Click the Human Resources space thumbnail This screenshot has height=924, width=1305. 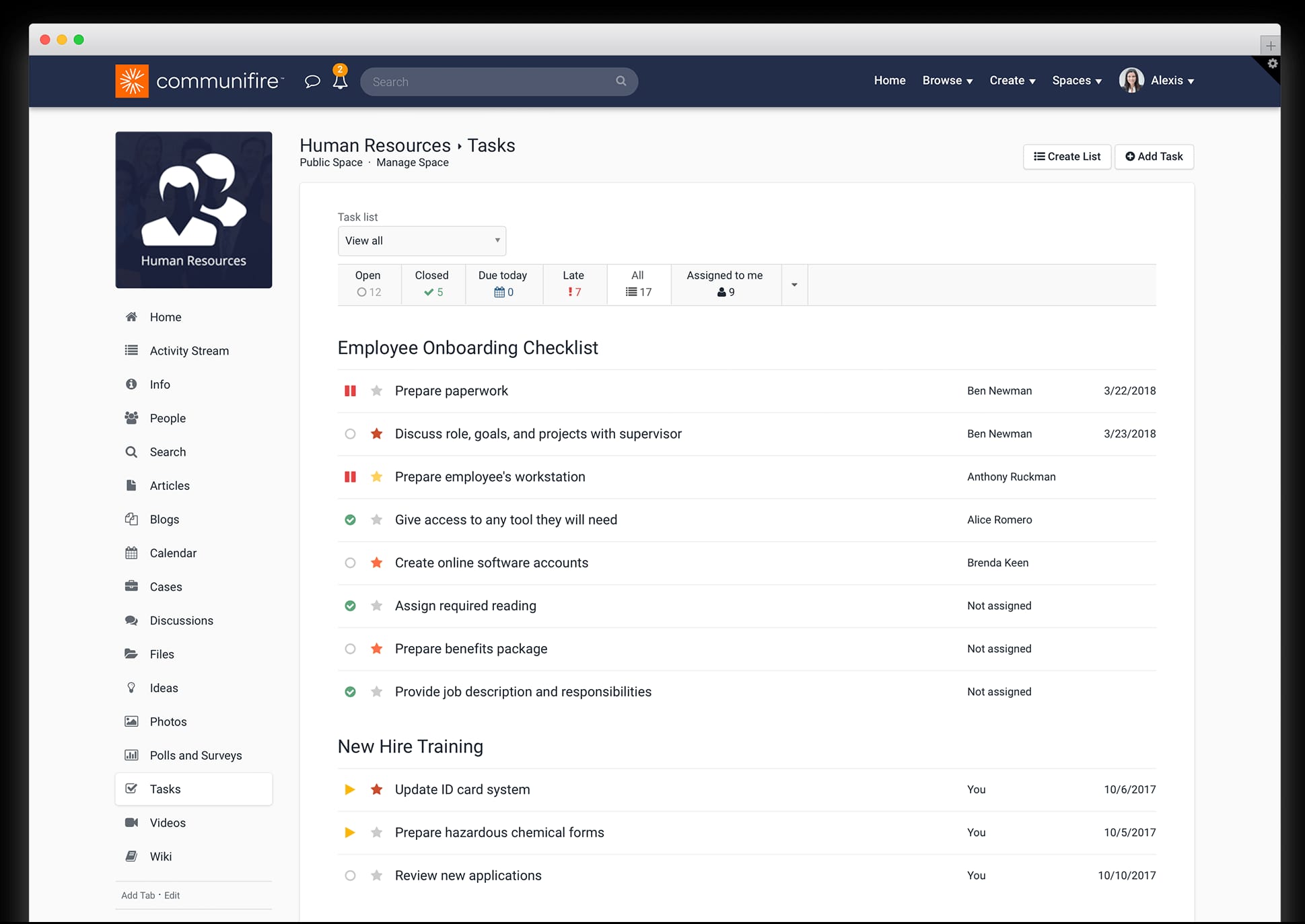pos(194,210)
